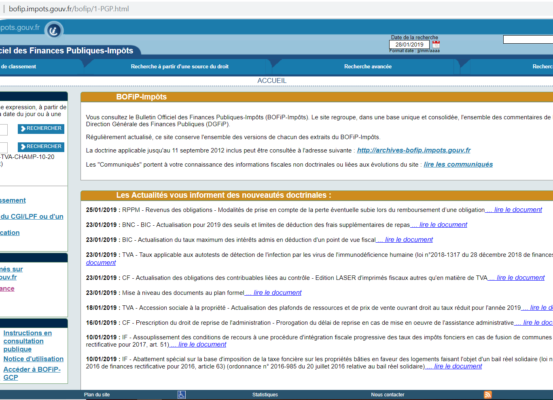Click the first RECHERCHER button
The image size is (553, 400).
pyautogui.click(x=41, y=129)
